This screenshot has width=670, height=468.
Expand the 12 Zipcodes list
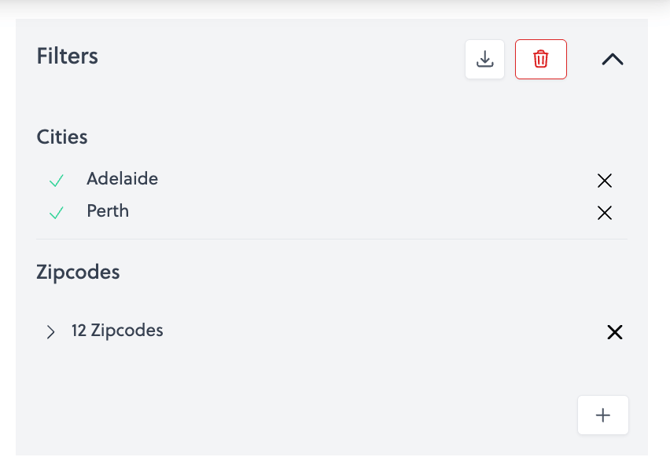(51, 332)
